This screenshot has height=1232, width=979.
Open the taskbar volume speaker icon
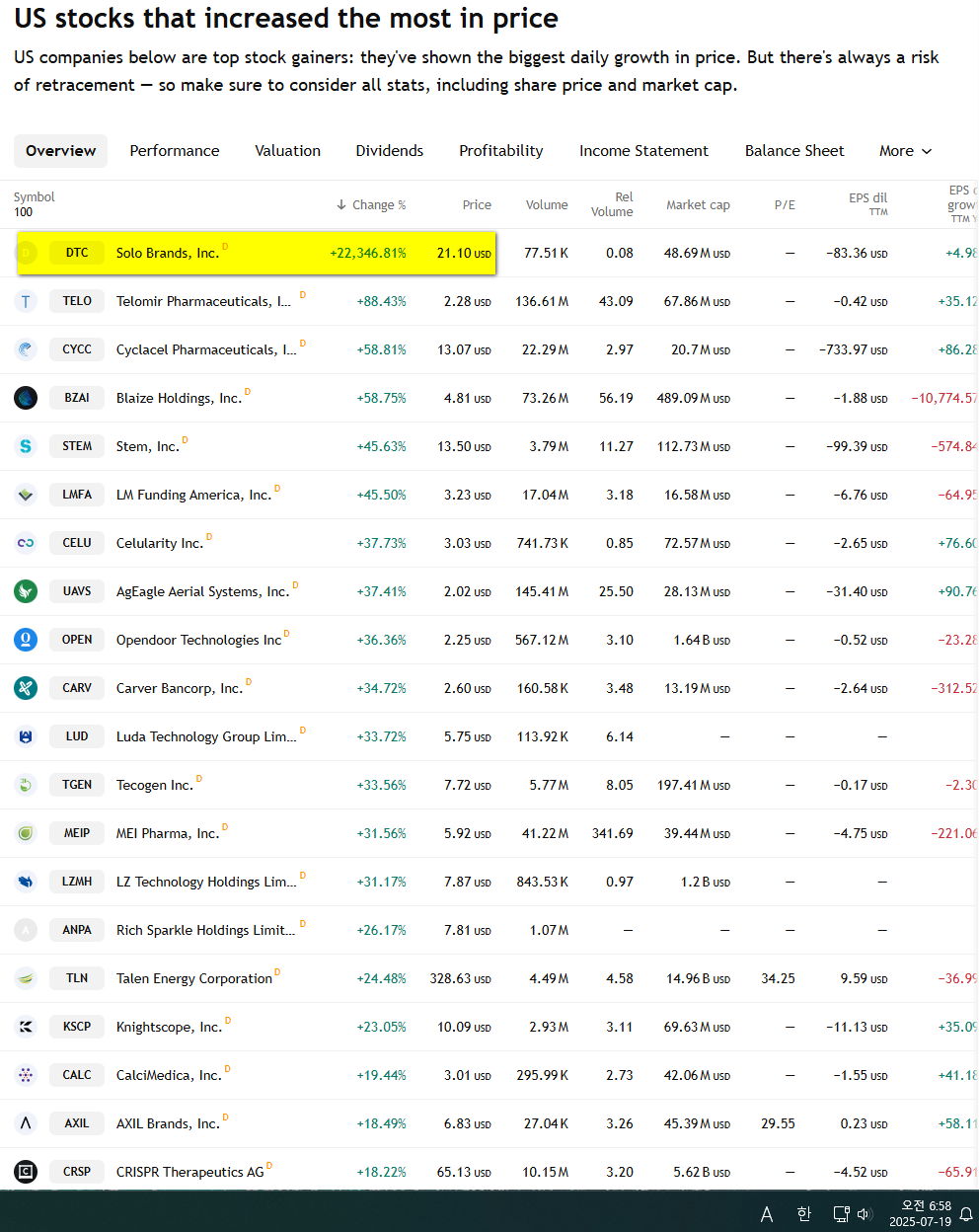(x=865, y=1214)
